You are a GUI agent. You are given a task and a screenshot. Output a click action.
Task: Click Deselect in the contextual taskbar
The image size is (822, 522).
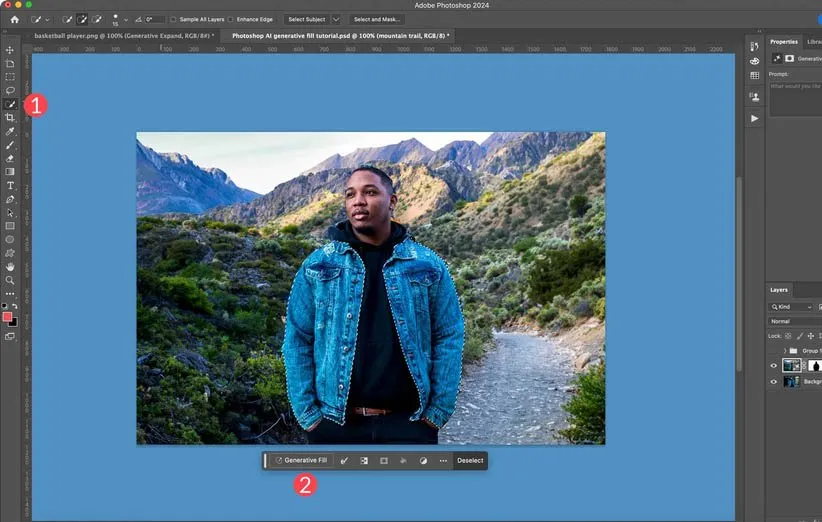(470, 461)
